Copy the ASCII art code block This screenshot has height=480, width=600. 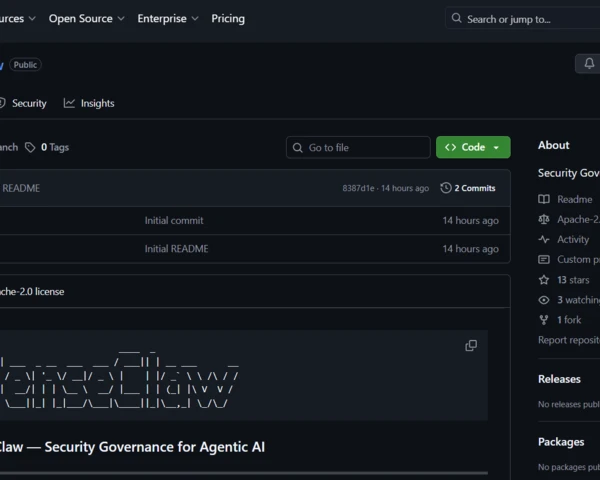(x=471, y=346)
